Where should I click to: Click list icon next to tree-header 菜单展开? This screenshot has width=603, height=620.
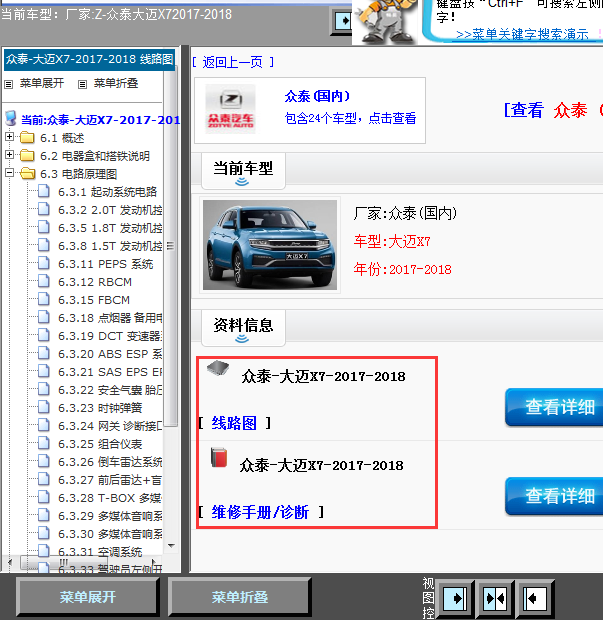coord(8,84)
